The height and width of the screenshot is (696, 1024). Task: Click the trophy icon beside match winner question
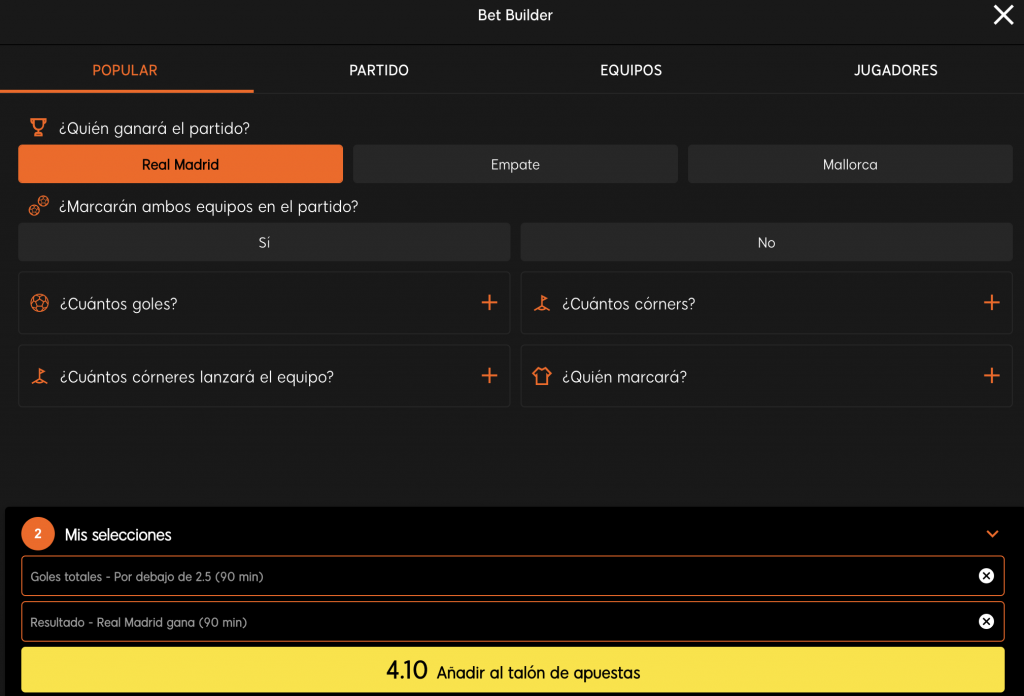[39, 127]
